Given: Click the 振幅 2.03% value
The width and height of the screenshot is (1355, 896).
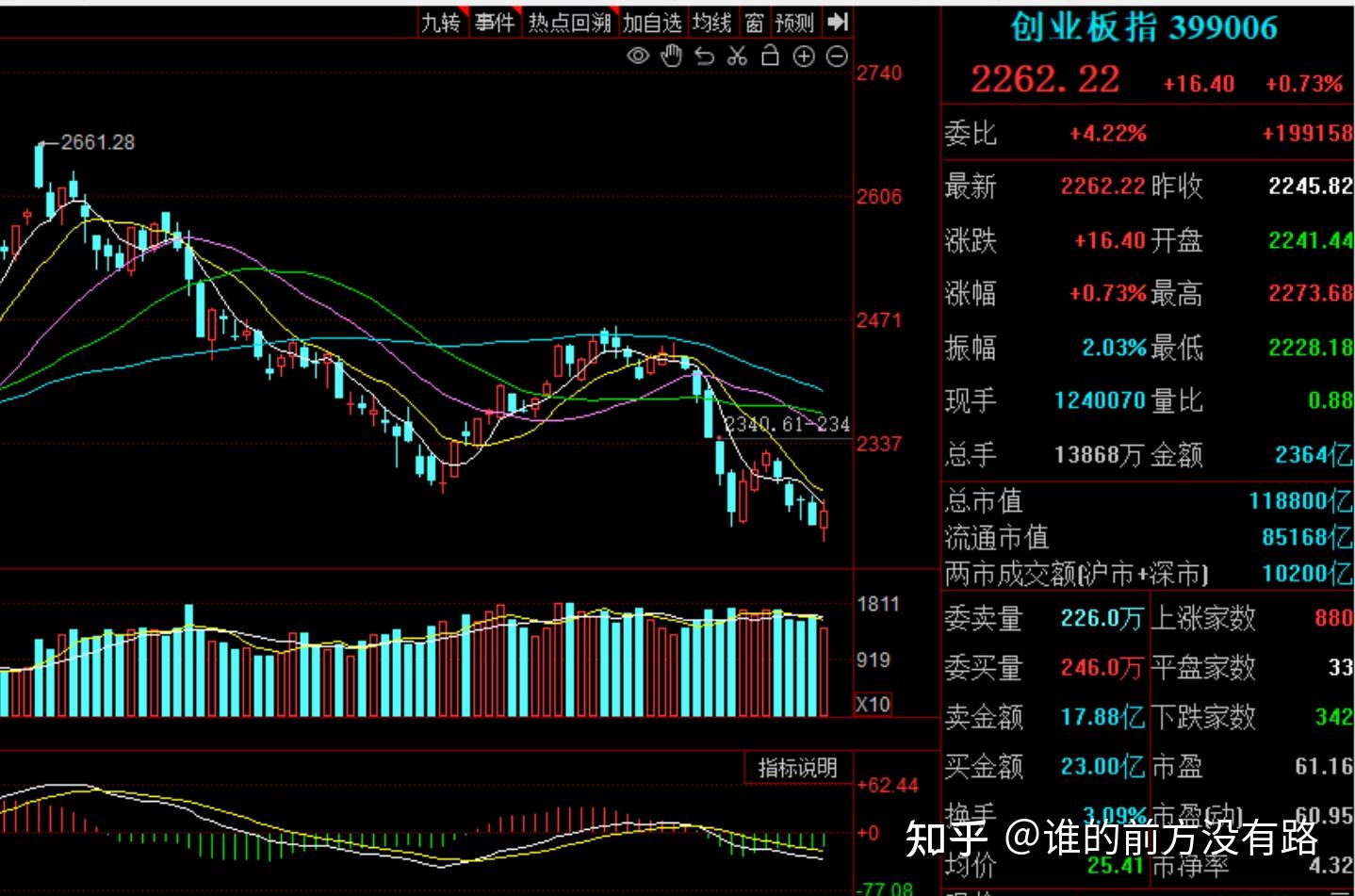Looking at the screenshot, I should [x=1114, y=347].
